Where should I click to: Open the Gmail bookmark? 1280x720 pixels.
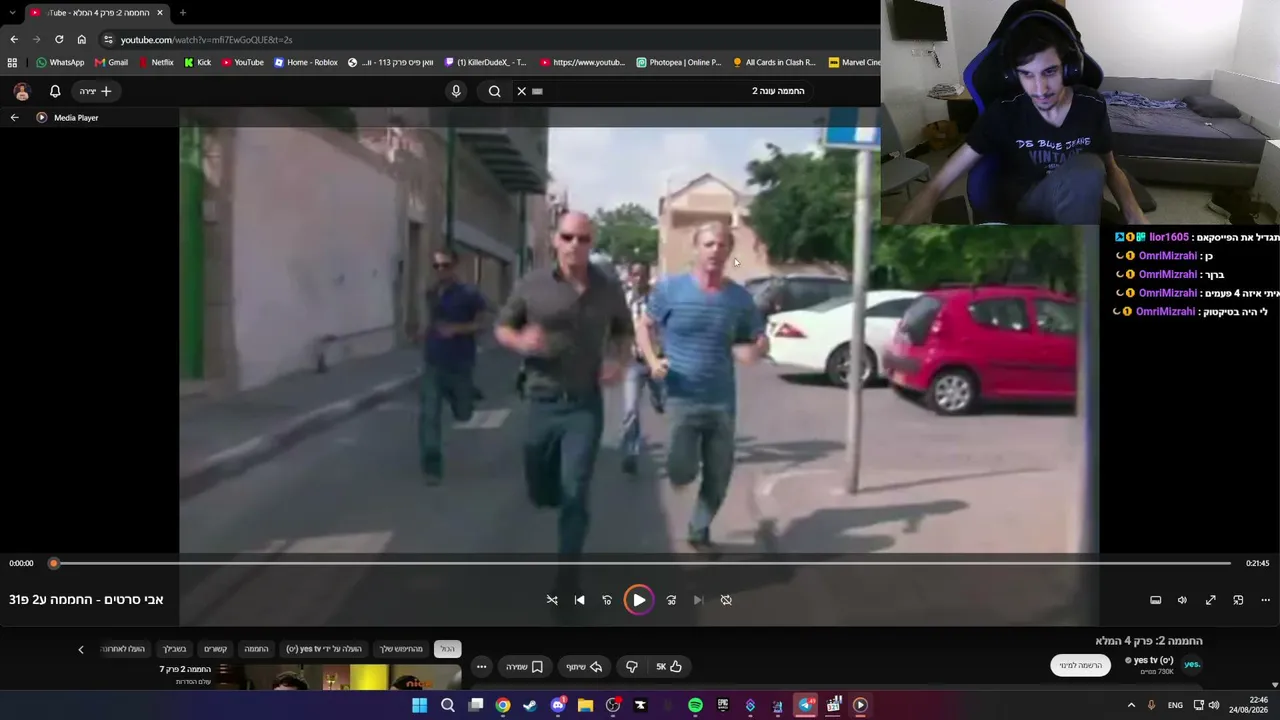pos(110,62)
